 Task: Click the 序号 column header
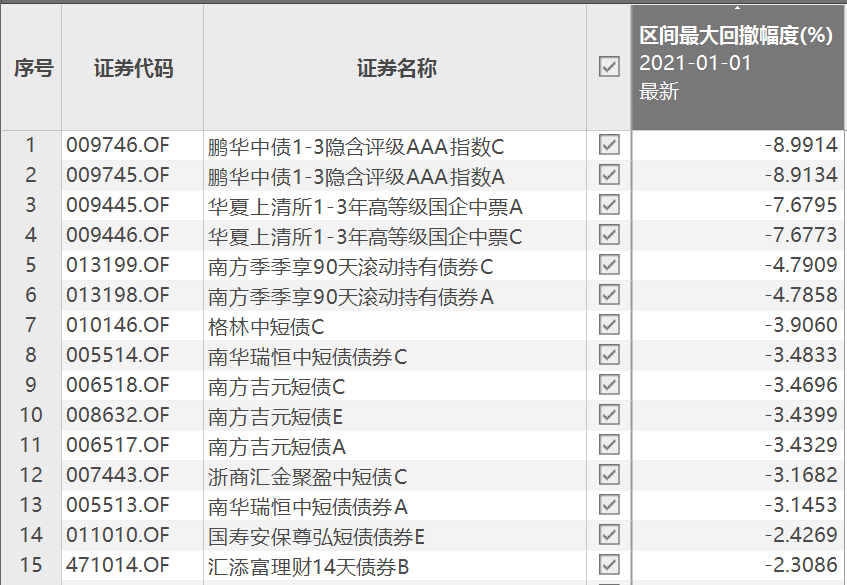(x=31, y=63)
